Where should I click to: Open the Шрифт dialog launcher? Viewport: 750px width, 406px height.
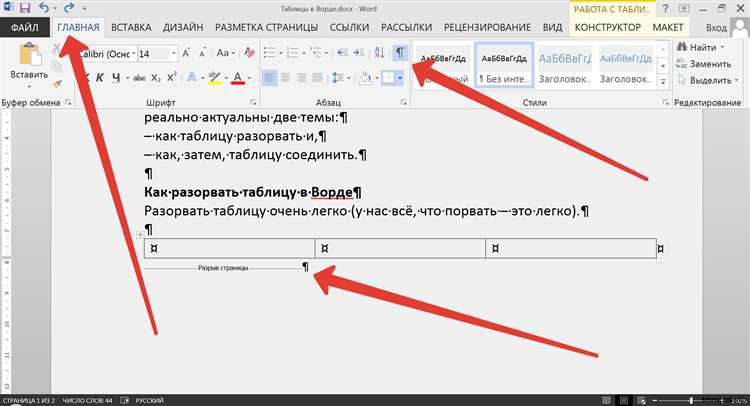(x=253, y=102)
